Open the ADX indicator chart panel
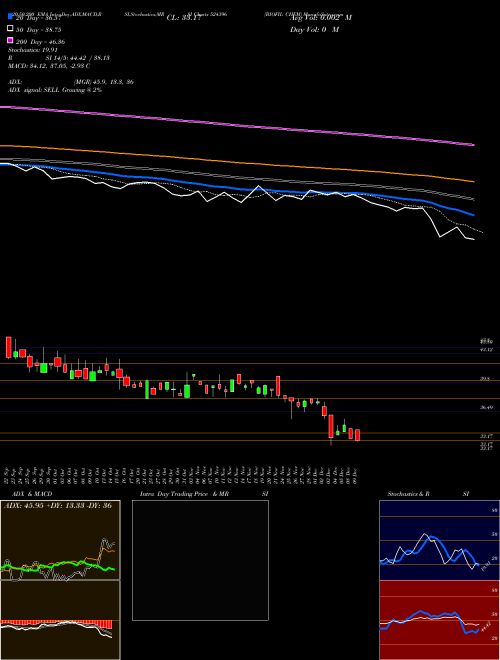 pos(60,540)
